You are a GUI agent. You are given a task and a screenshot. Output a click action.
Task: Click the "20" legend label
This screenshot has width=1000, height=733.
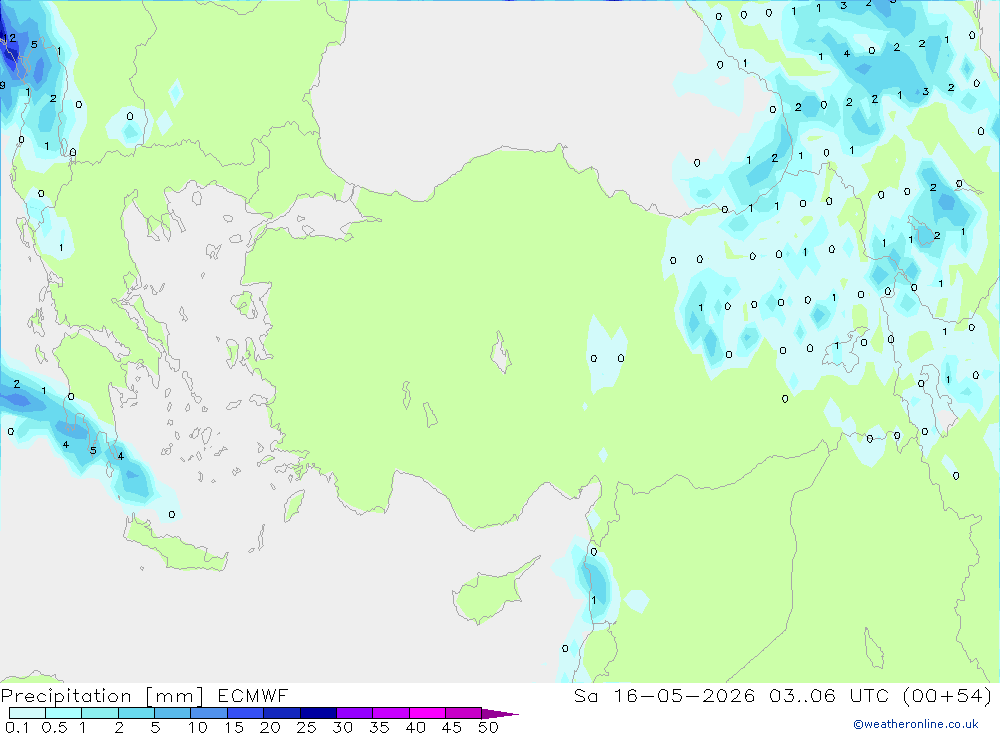click(x=270, y=727)
